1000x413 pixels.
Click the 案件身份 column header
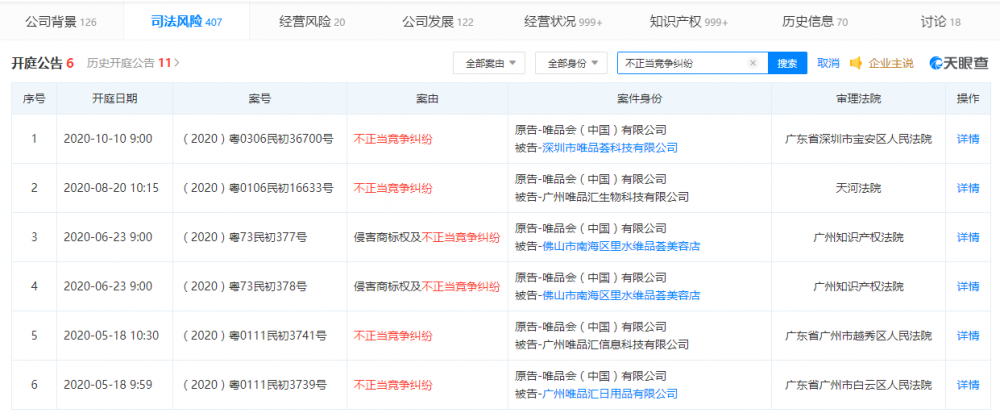(x=640, y=99)
